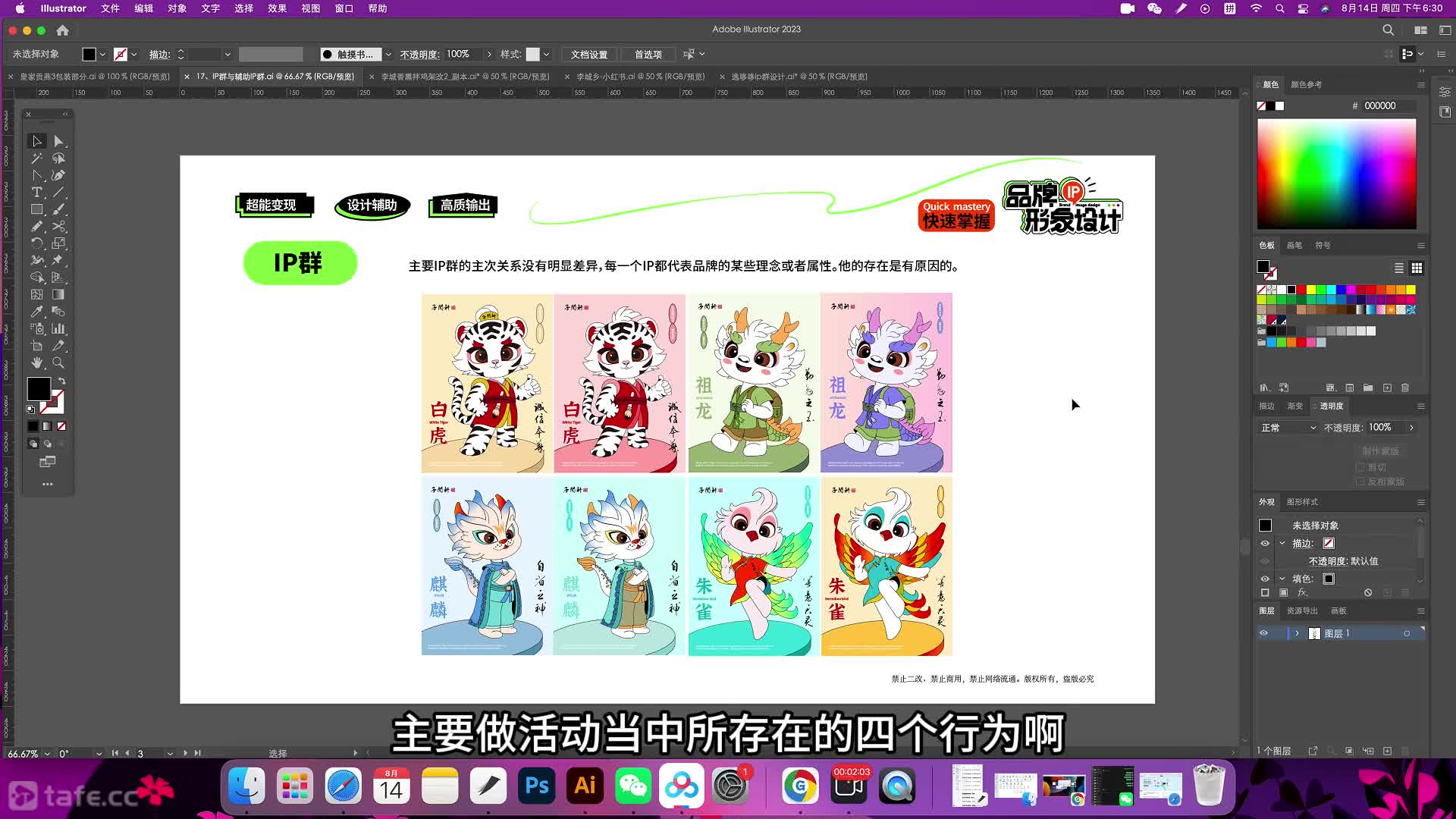Set paint mode to Gradient in toolbar

(x=47, y=426)
